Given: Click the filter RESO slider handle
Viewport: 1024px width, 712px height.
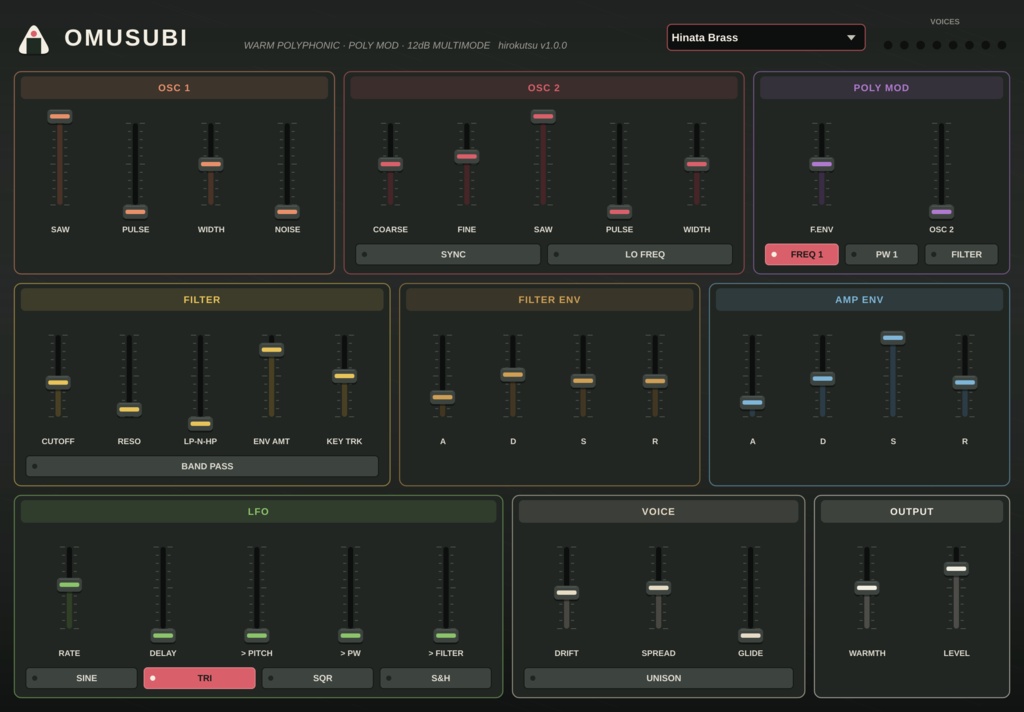Looking at the screenshot, I should pyautogui.click(x=129, y=410).
